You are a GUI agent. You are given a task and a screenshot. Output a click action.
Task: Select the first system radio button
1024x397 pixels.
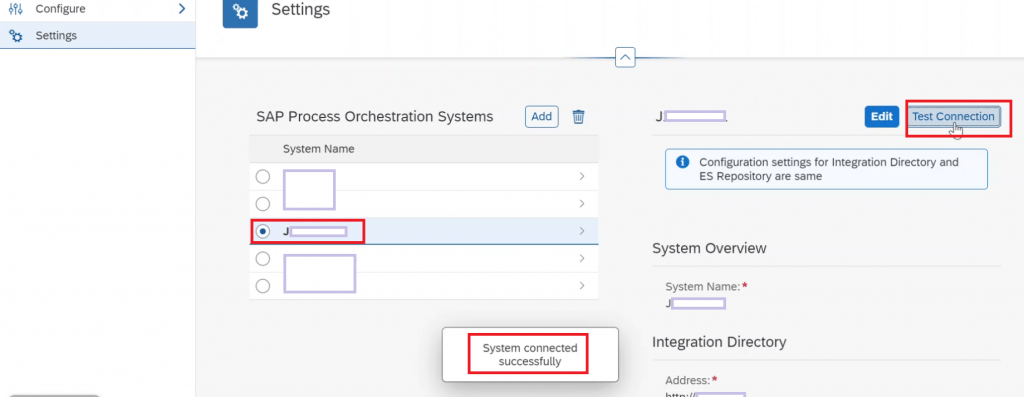(263, 177)
